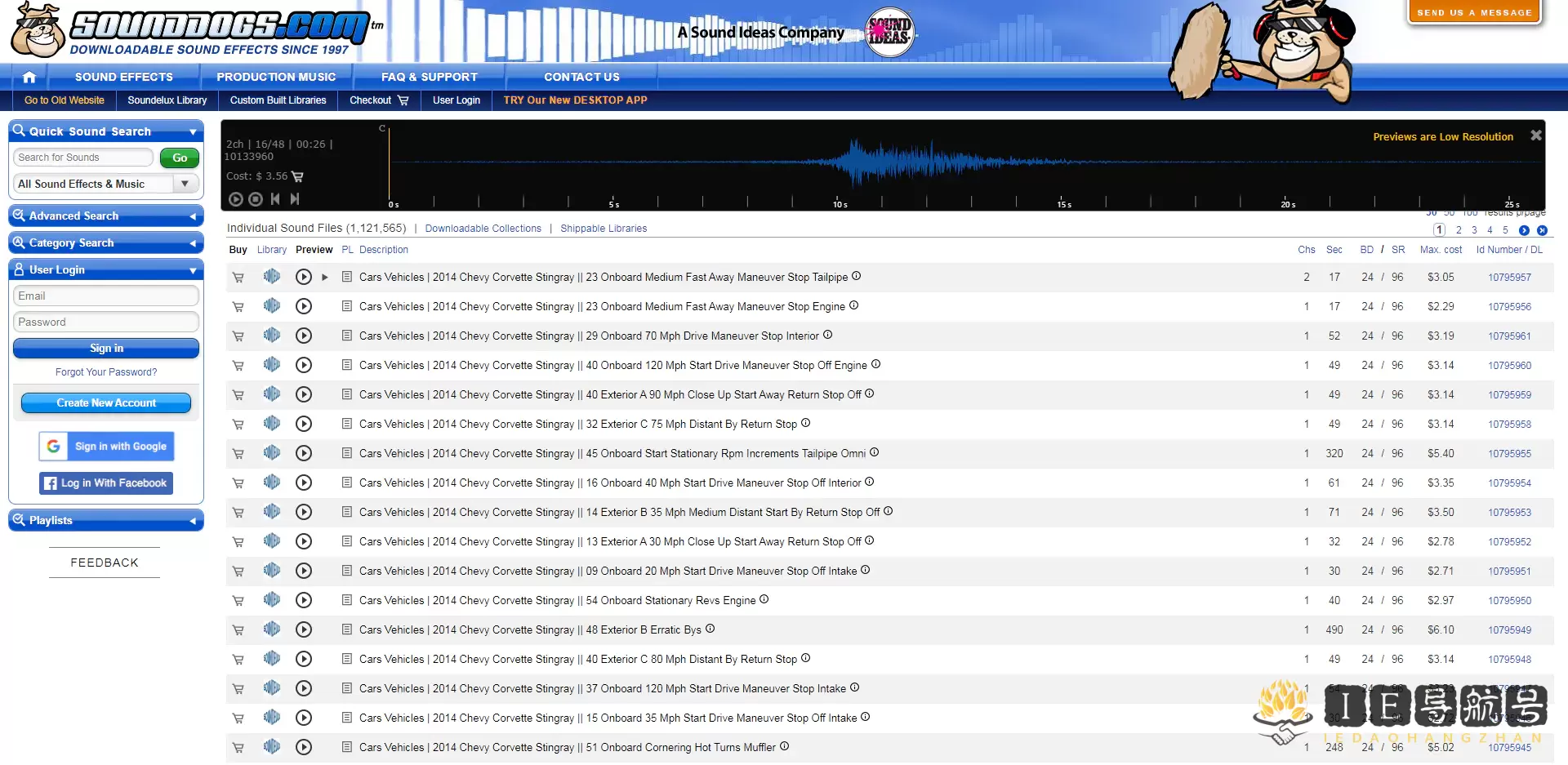This screenshot has height=765, width=1568.
Task: Open the Sound Effects menu
Action: coord(124,77)
